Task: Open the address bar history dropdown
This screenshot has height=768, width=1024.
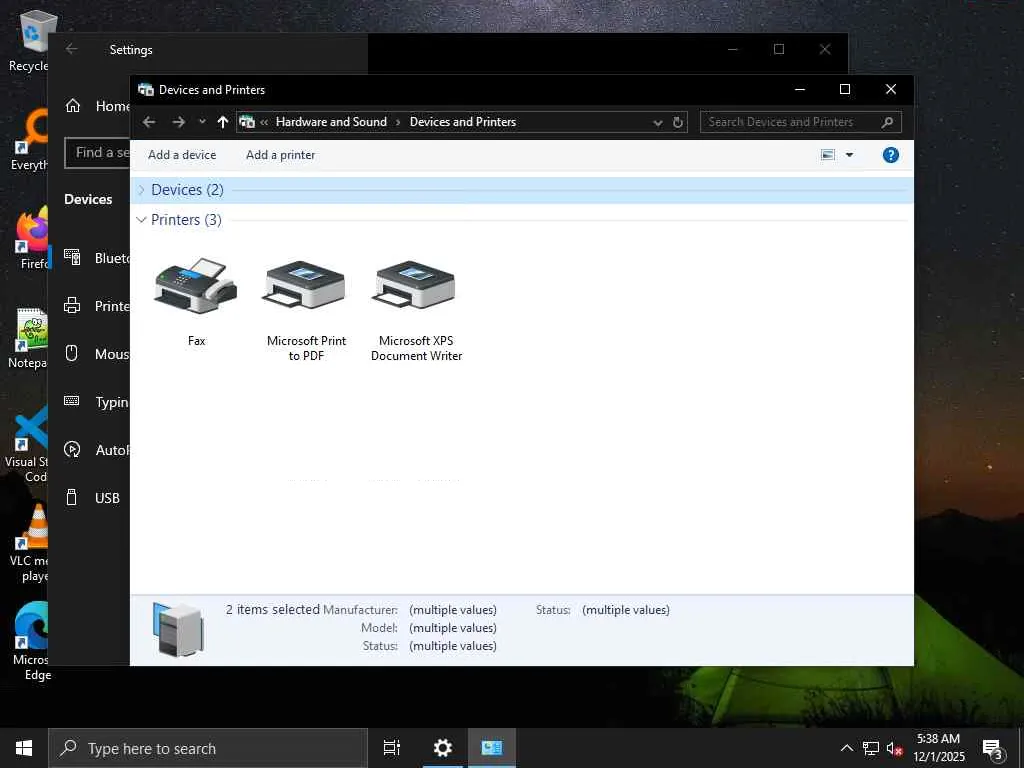Action: [x=658, y=123]
